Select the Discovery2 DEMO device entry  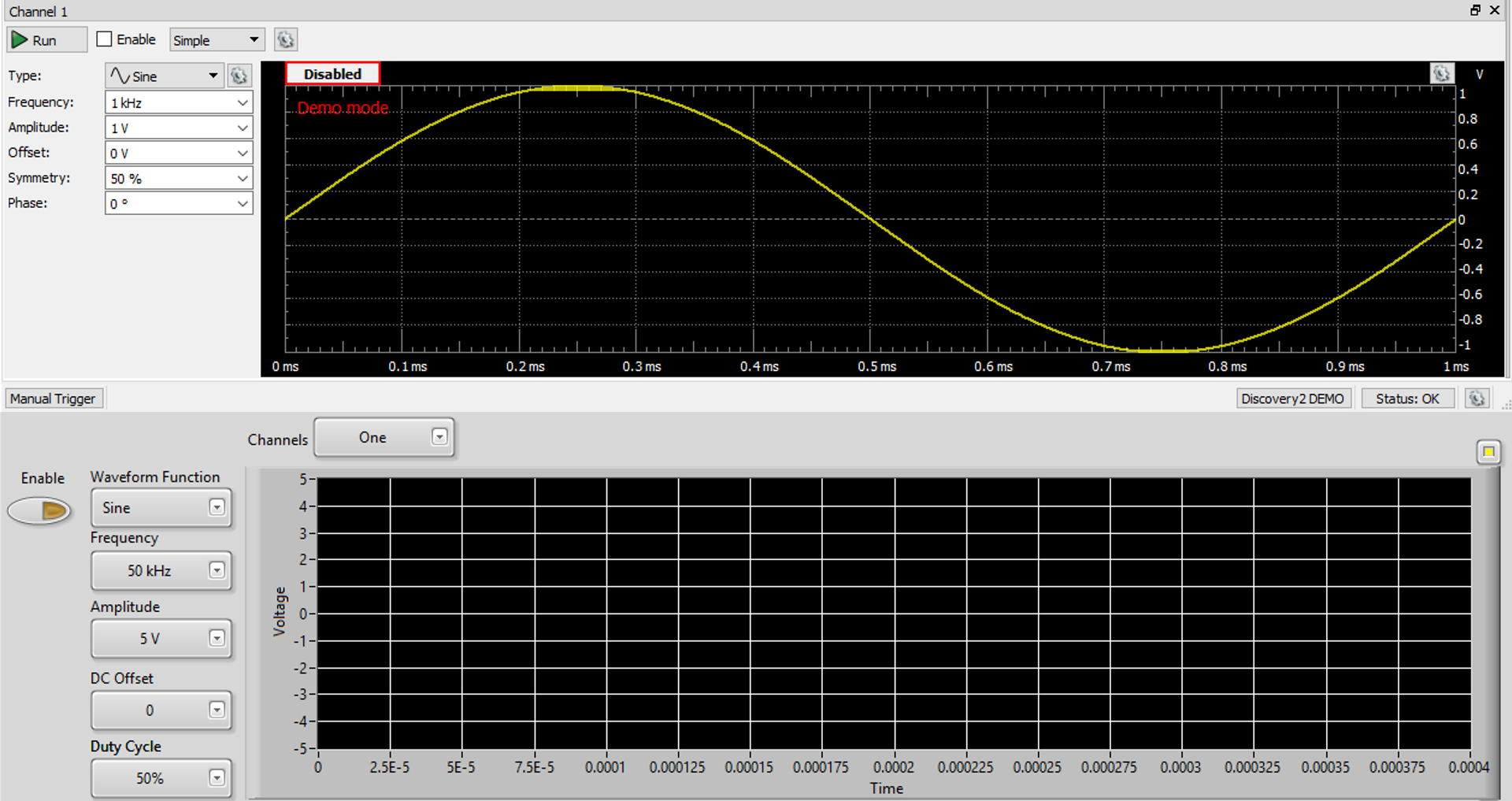point(1293,398)
